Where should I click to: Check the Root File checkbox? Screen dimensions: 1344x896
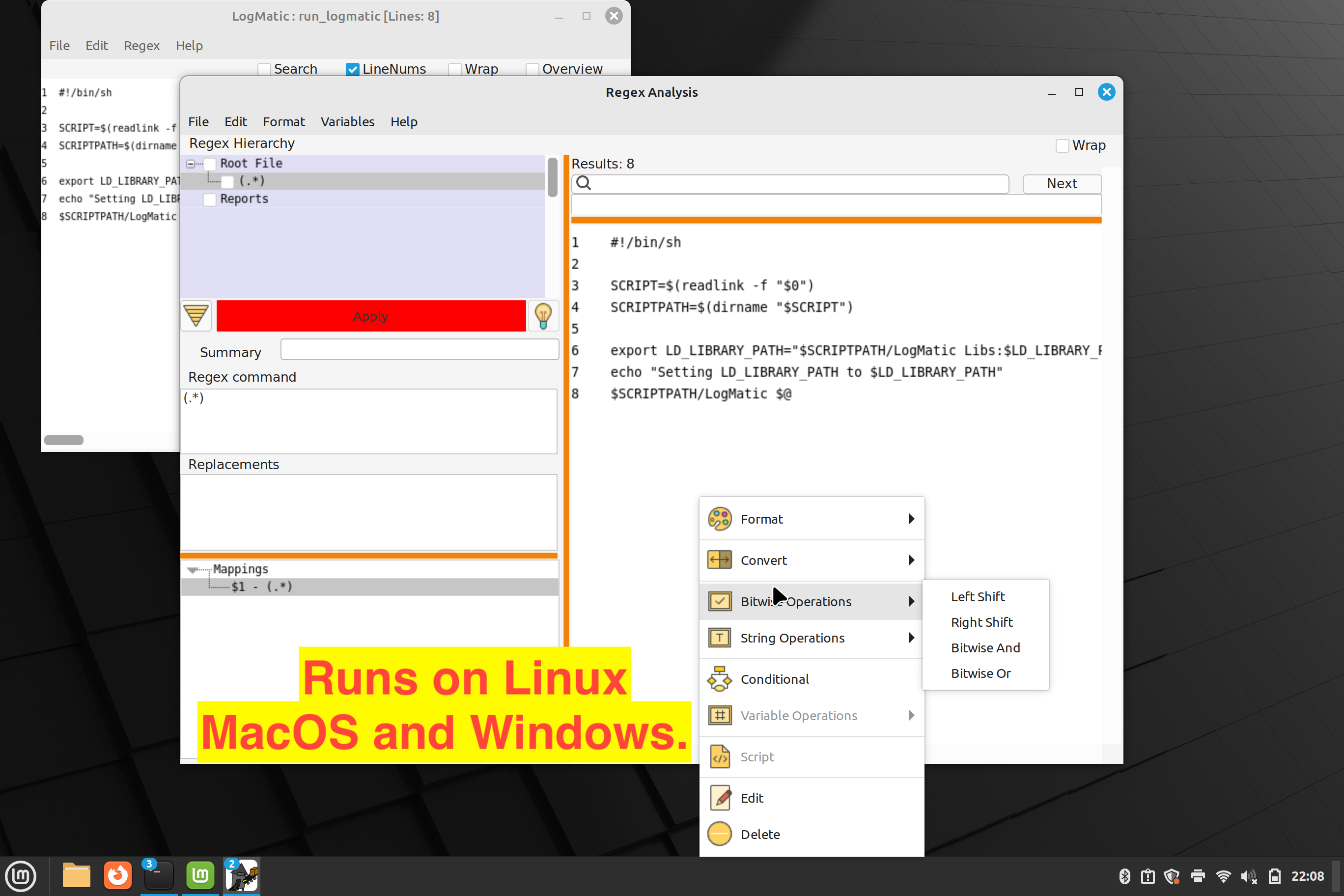pos(210,164)
